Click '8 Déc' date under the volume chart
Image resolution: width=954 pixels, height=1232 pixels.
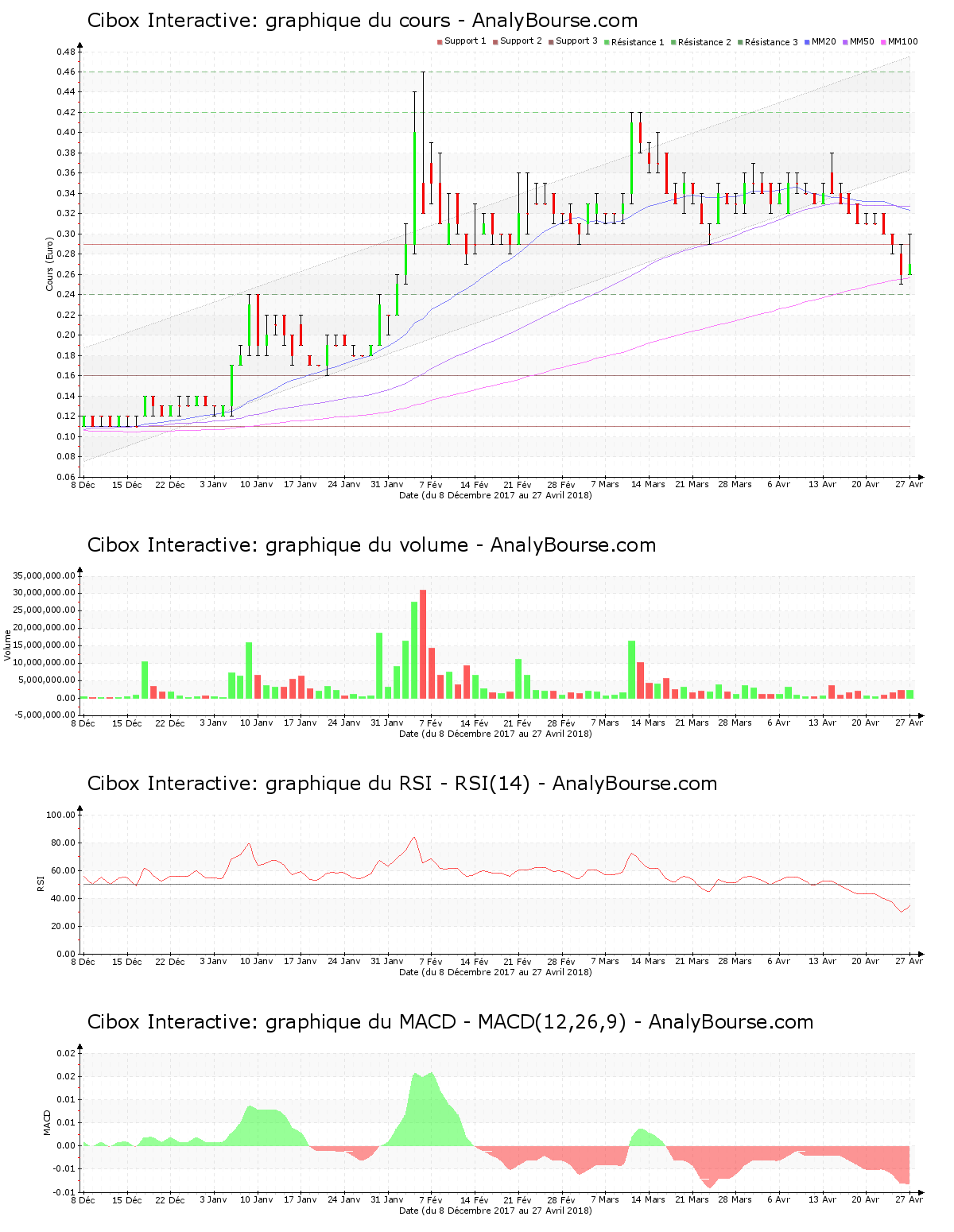click(83, 723)
